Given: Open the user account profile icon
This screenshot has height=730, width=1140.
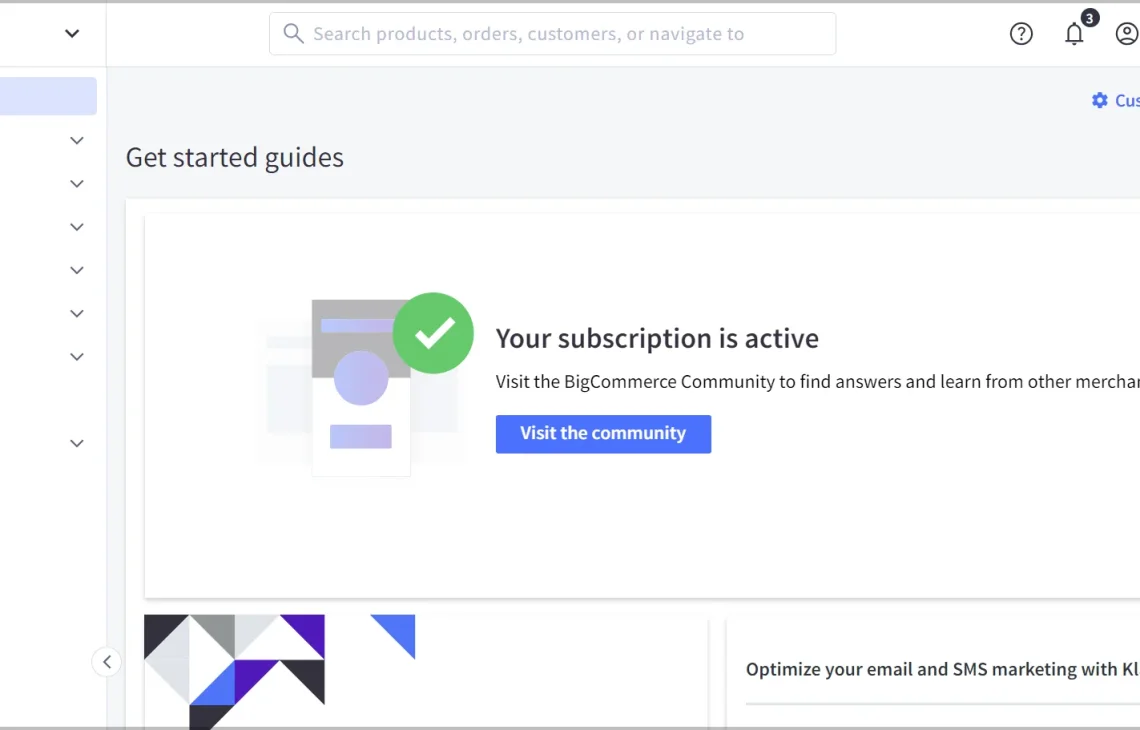Looking at the screenshot, I should coord(1127,33).
